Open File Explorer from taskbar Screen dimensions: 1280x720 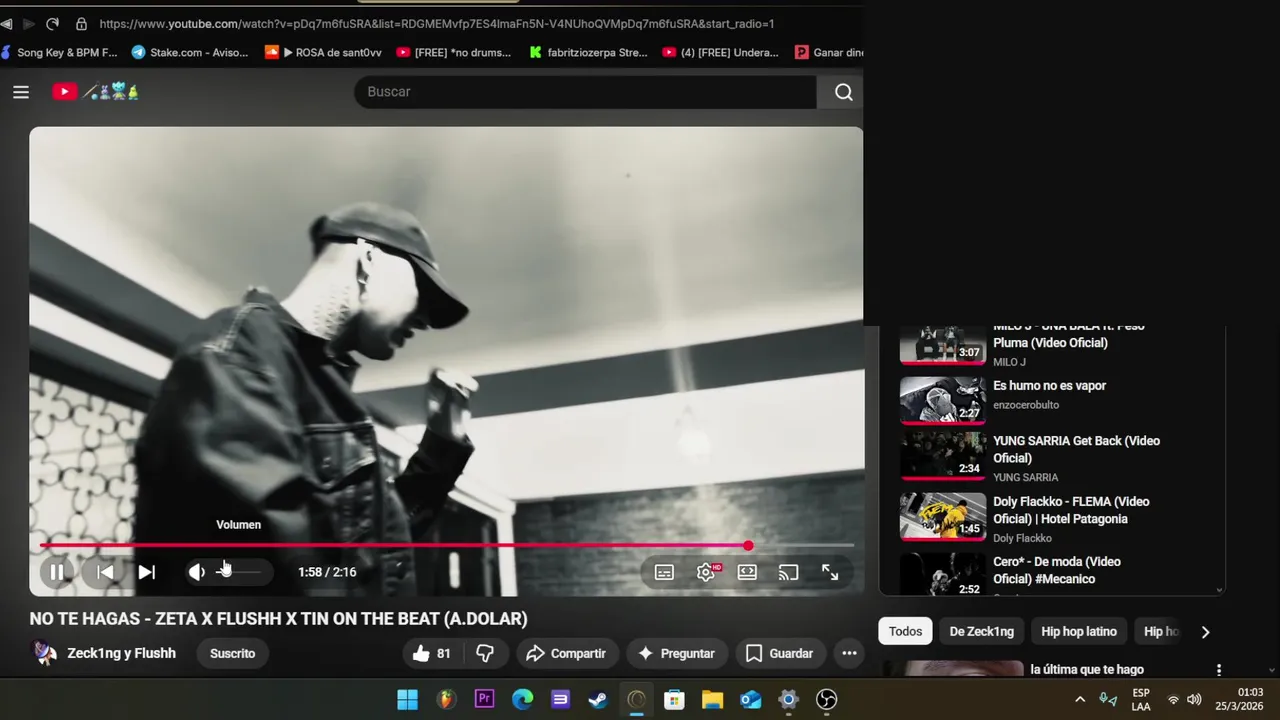coord(712,699)
